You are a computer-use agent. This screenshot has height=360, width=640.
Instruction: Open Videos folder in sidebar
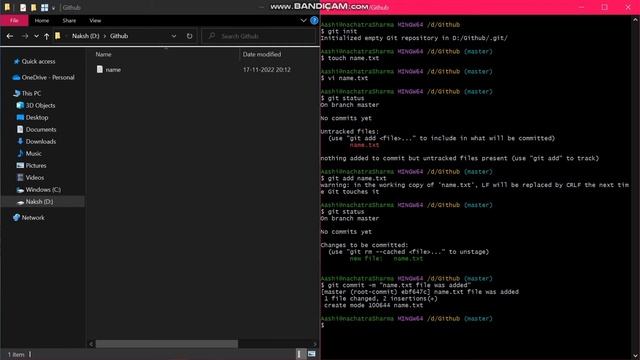click(34, 178)
